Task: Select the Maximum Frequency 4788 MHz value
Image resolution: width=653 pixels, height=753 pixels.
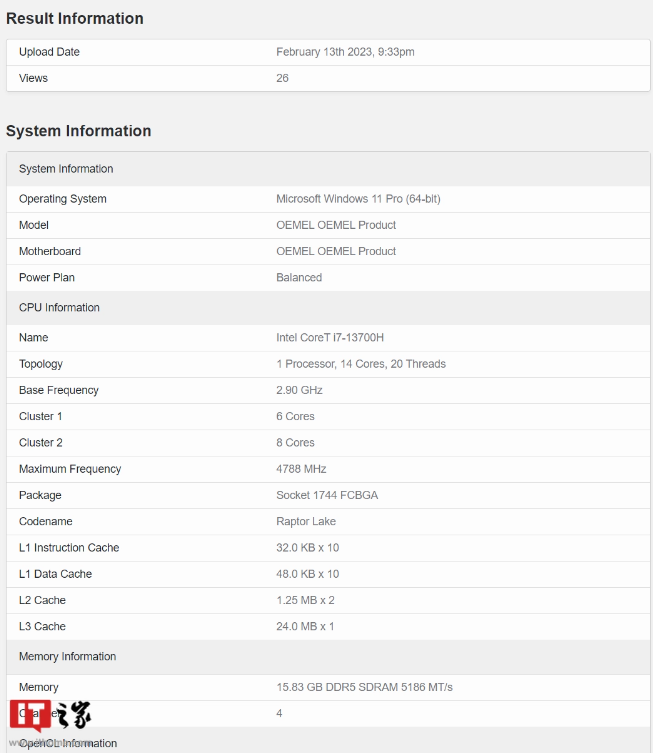Action: coord(301,469)
